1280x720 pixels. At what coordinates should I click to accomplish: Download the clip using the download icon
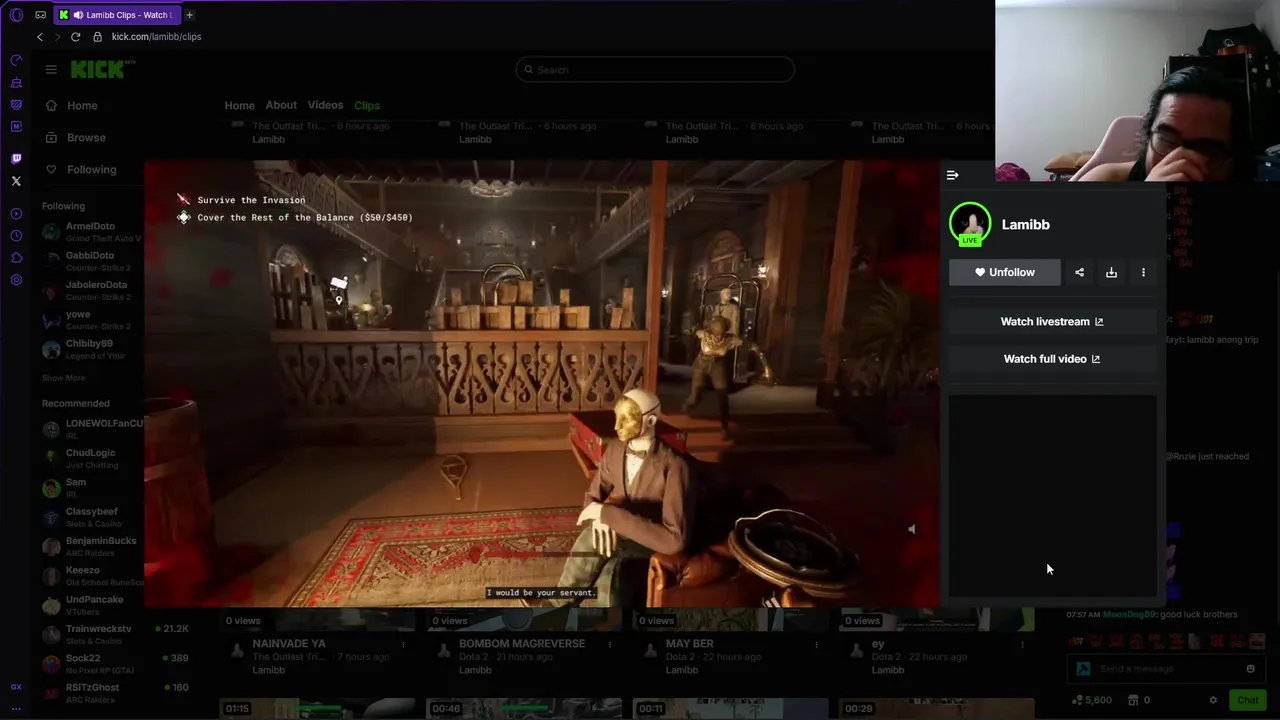click(1111, 272)
